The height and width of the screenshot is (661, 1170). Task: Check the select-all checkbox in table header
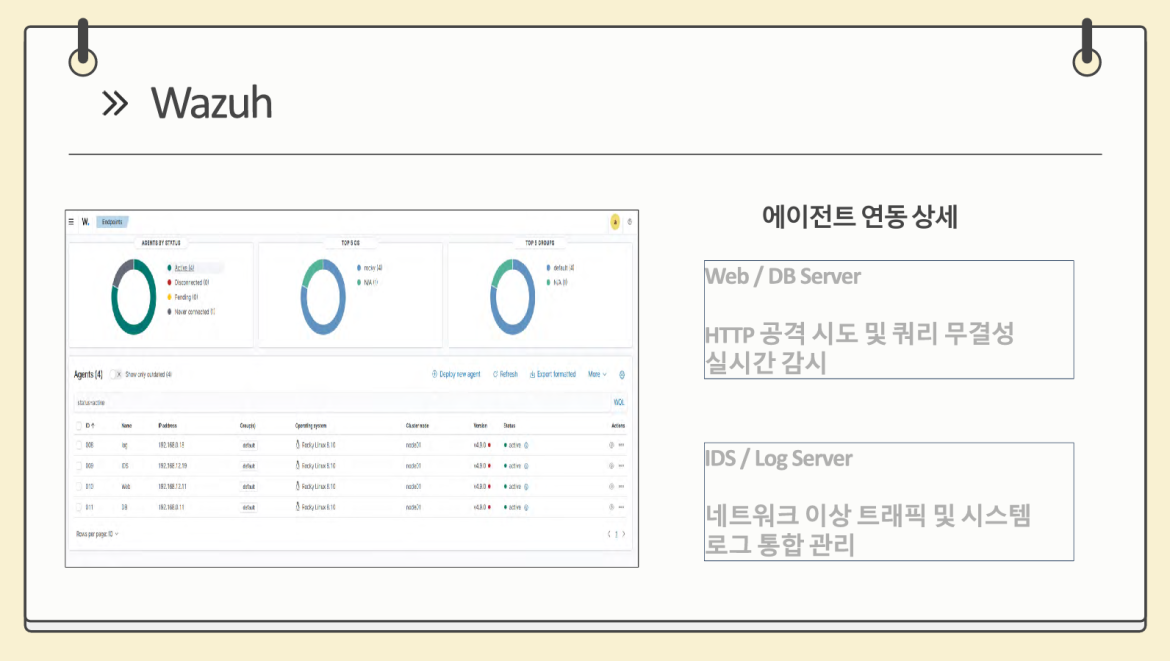tap(78, 426)
